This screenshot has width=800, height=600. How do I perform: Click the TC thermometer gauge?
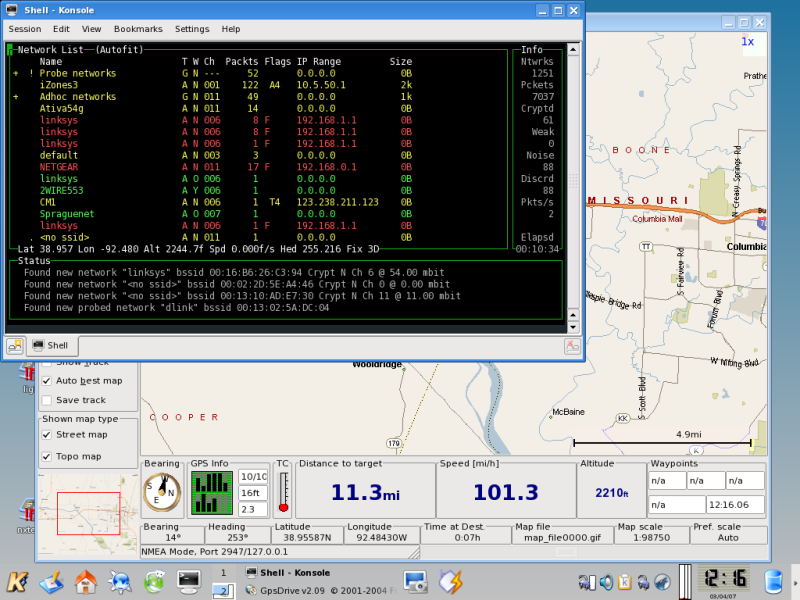[x=284, y=492]
